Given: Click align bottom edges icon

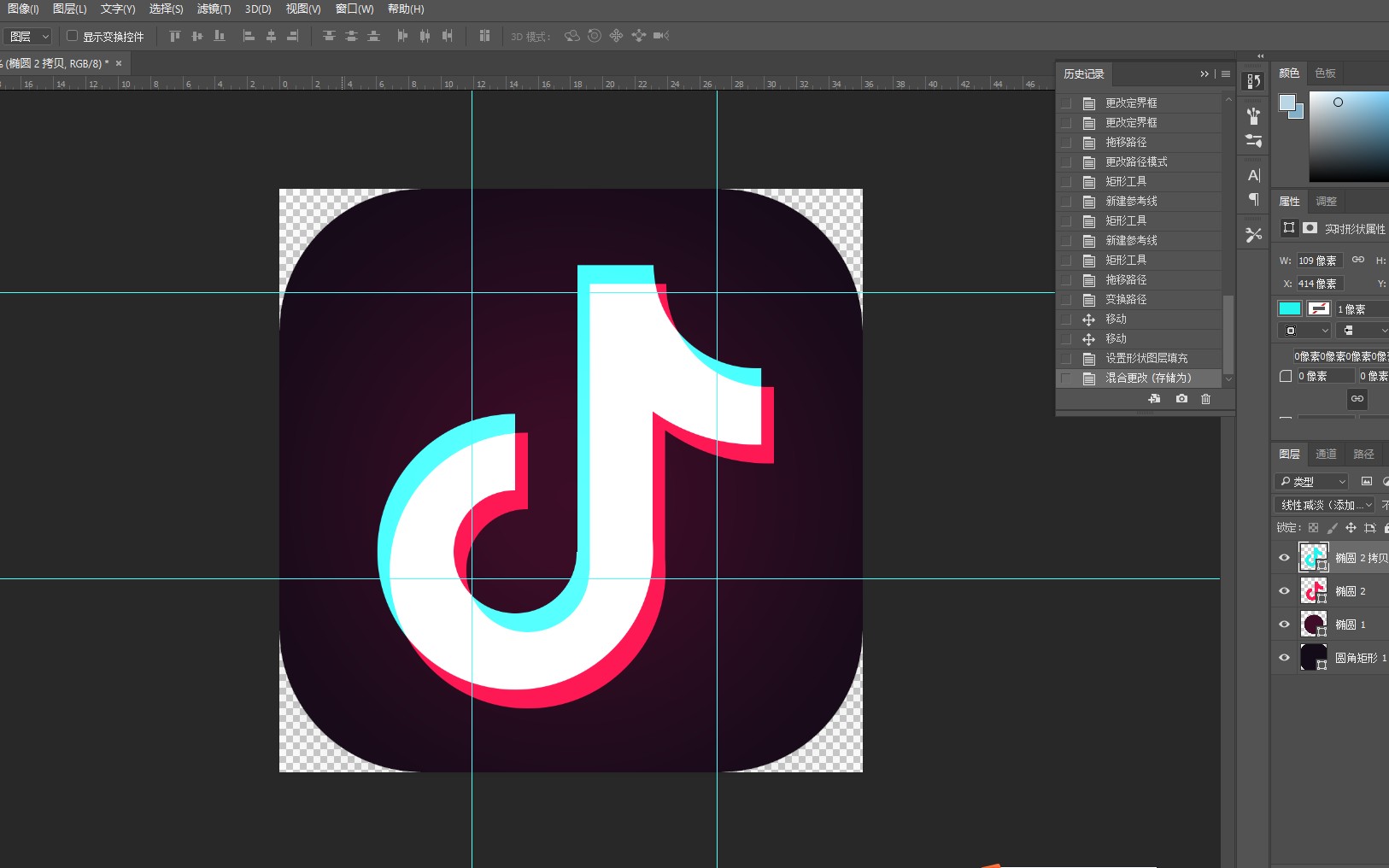Looking at the screenshot, I should [x=220, y=36].
